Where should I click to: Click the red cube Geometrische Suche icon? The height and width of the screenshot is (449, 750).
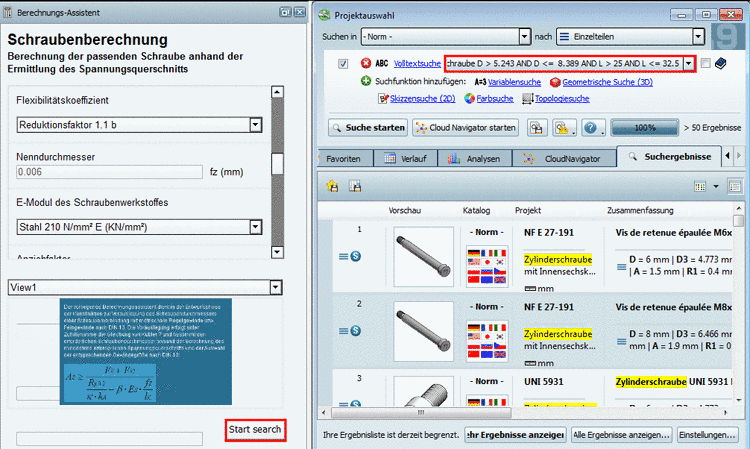point(555,82)
